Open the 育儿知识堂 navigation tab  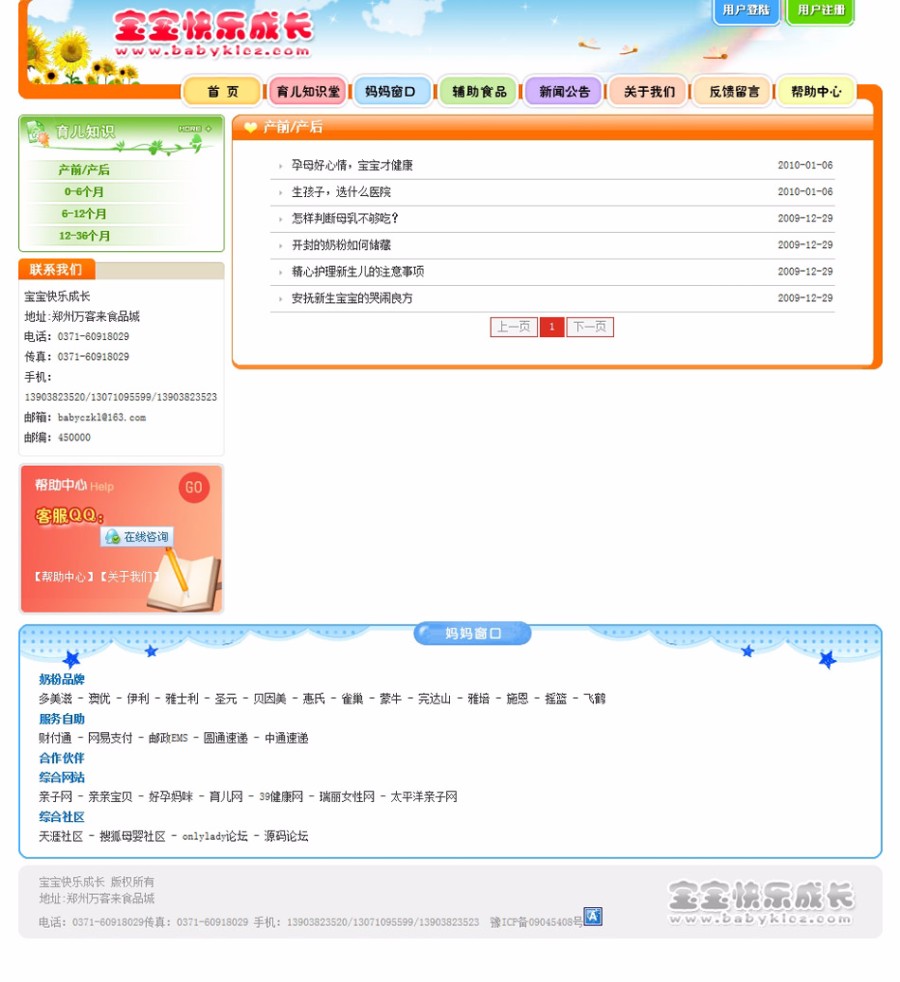click(x=308, y=91)
